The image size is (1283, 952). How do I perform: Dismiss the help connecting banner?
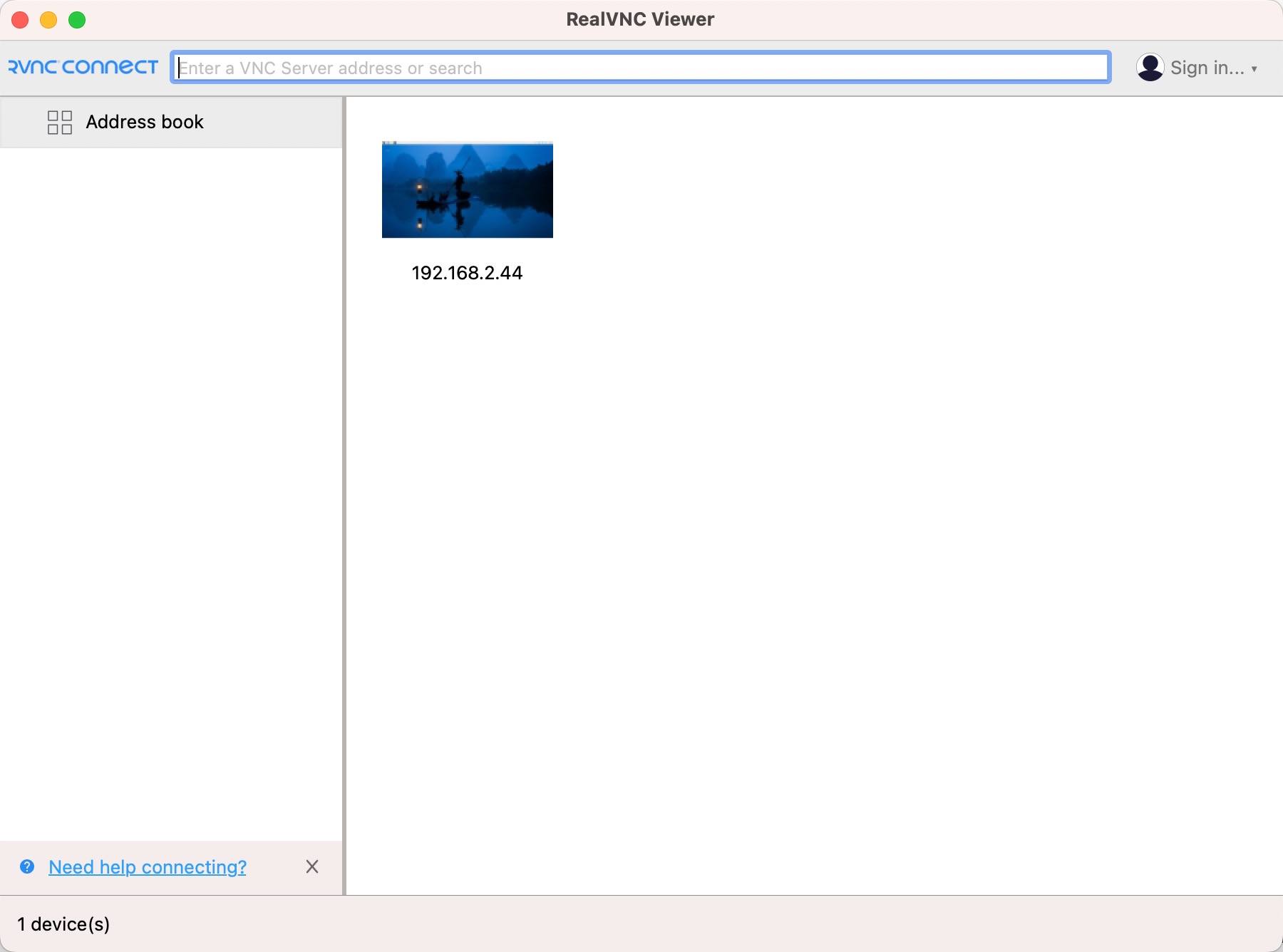pos(312,866)
